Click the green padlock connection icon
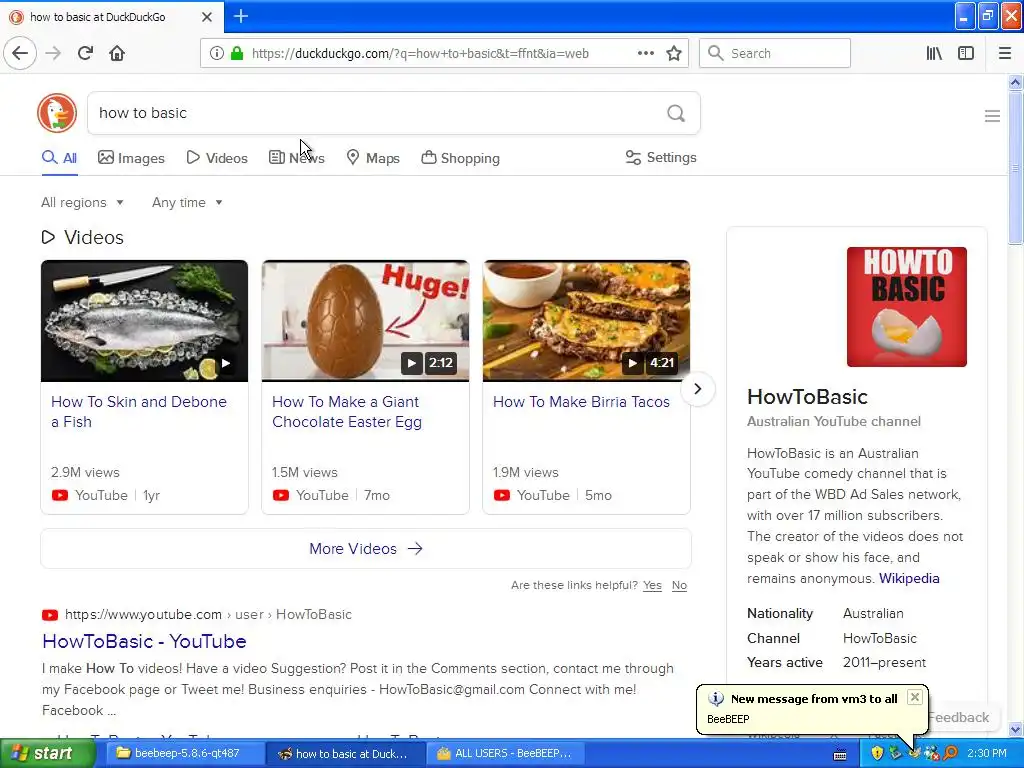1024x768 pixels. [x=236, y=53]
